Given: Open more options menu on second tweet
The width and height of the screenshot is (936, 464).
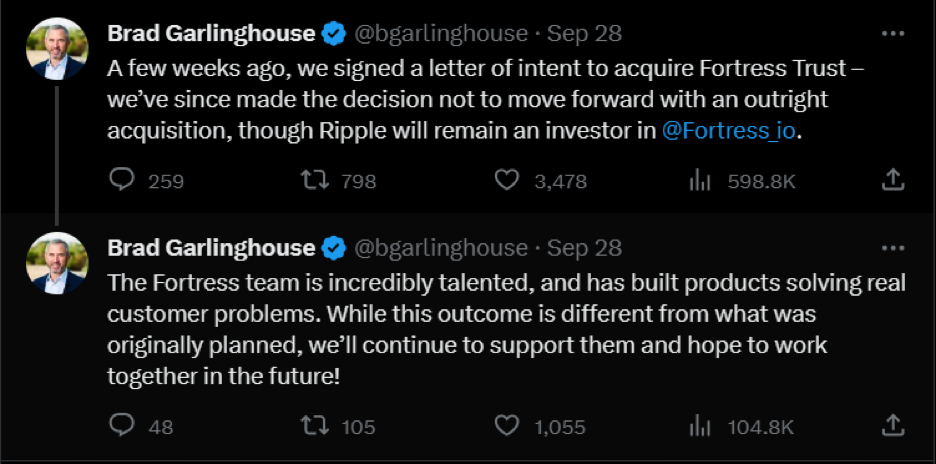Looking at the screenshot, I should (x=893, y=247).
